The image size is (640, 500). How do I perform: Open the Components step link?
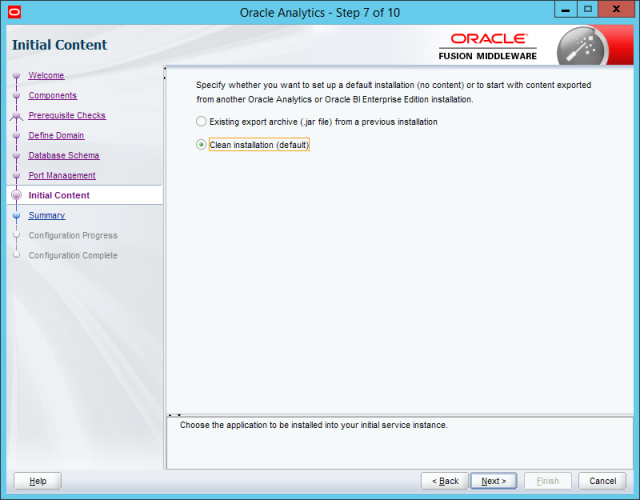pyautogui.click(x=53, y=96)
